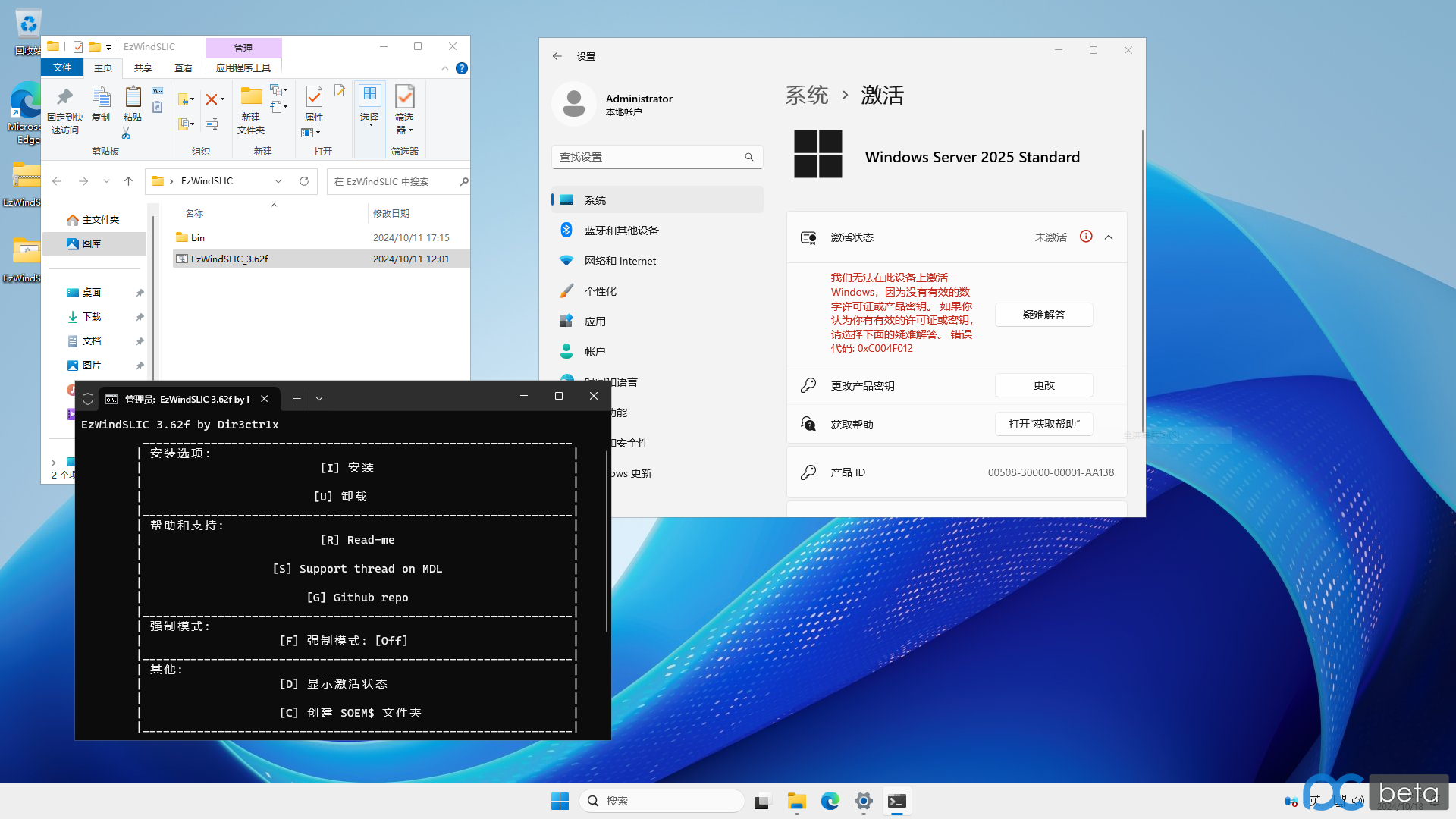Click the Copy path icon in ribbon

pyautogui.click(x=157, y=91)
